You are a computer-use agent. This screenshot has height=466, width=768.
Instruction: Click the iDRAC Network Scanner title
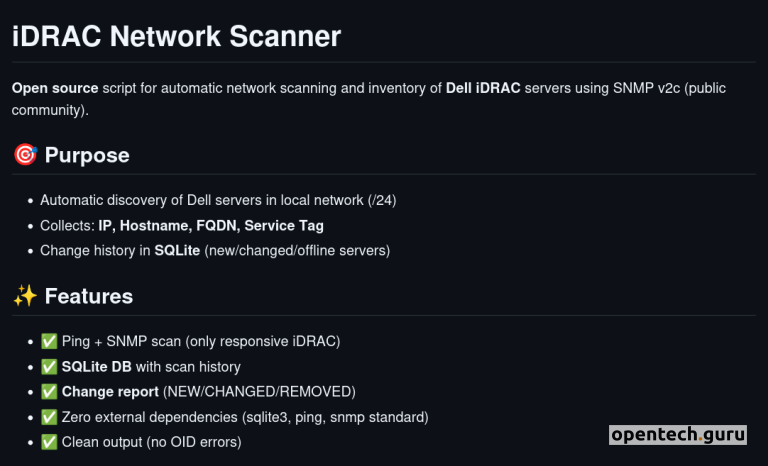pos(176,37)
